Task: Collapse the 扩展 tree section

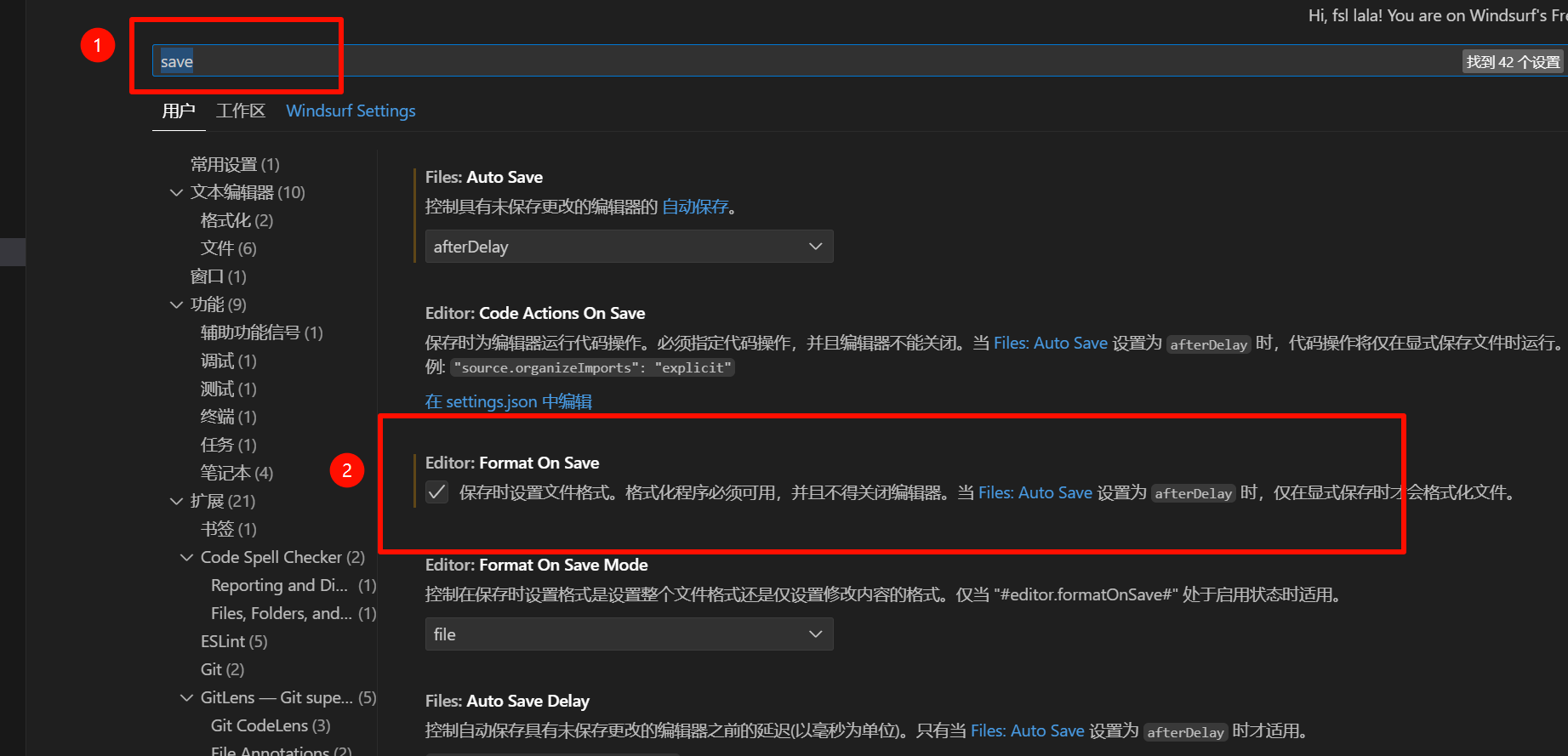Action: [x=176, y=502]
